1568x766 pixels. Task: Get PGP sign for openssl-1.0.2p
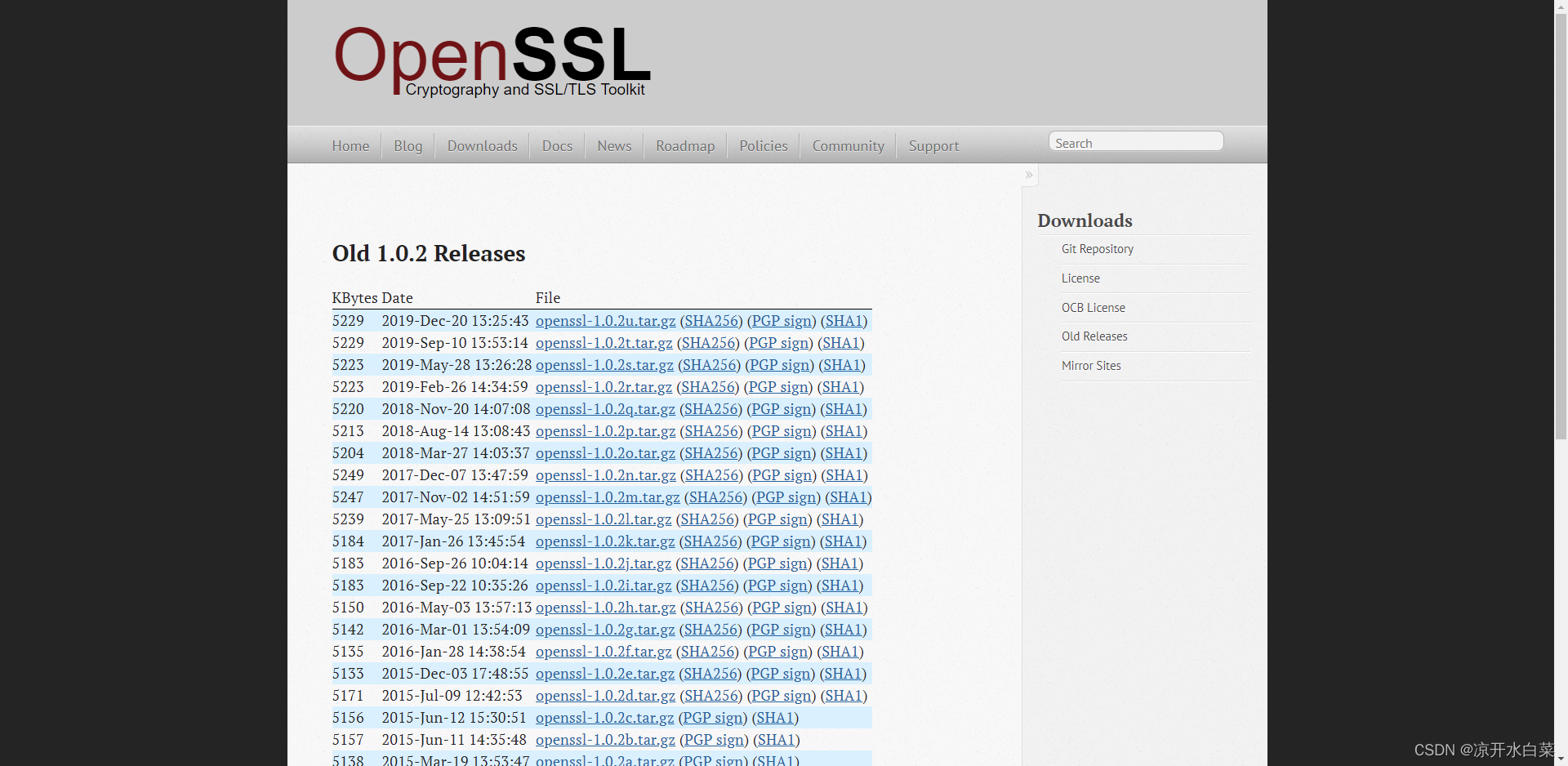click(x=782, y=431)
